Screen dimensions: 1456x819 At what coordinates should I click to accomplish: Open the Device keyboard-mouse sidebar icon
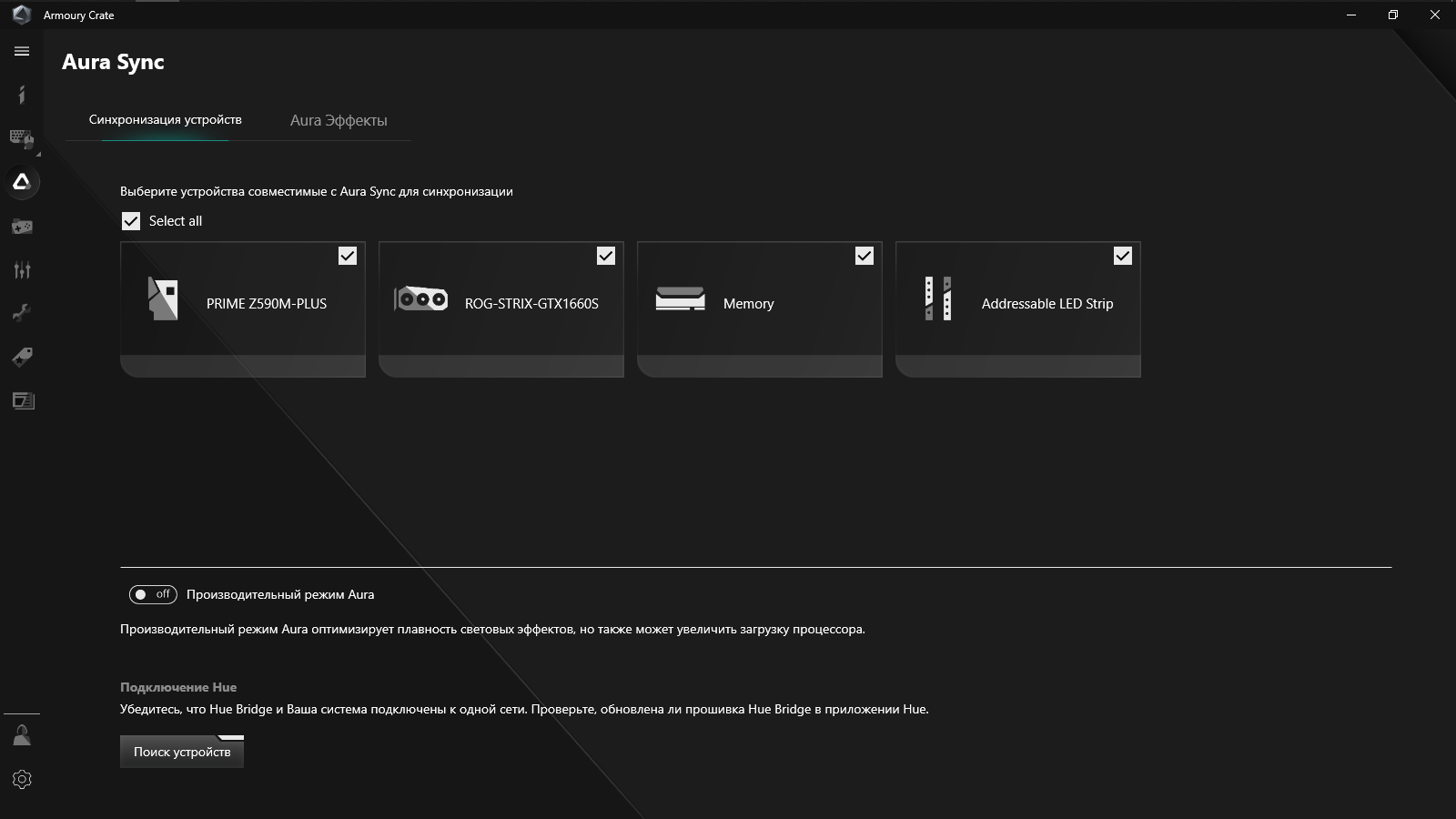(x=22, y=138)
